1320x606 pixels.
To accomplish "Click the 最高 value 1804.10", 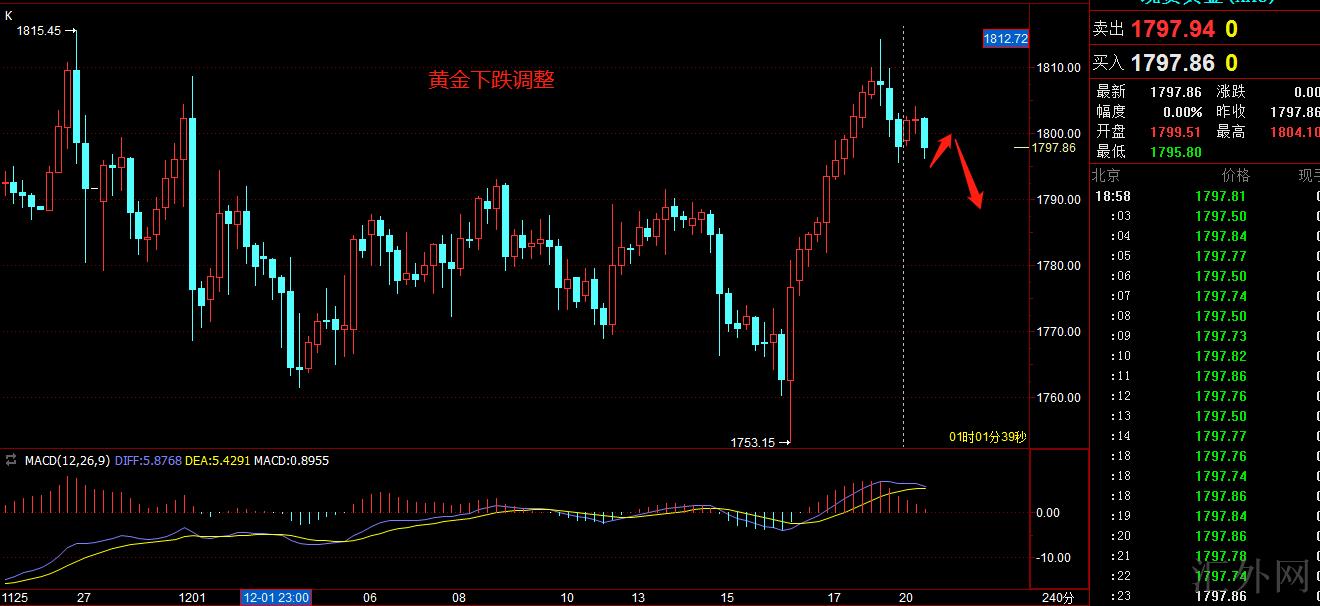I will tap(1297, 131).
